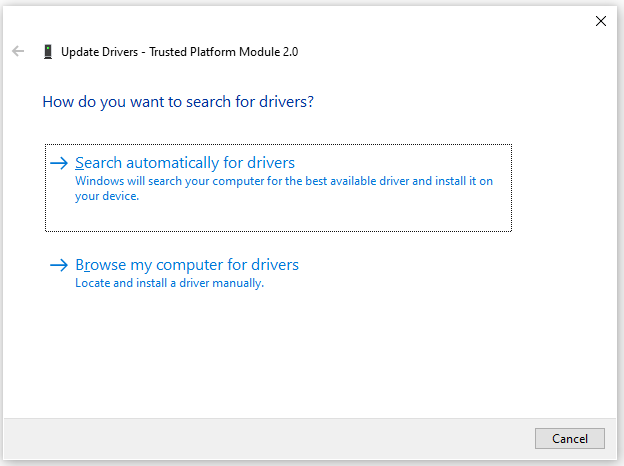The image size is (624, 466).
Task: Click the back arrow in the dialog header
Action: pos(18,51)
